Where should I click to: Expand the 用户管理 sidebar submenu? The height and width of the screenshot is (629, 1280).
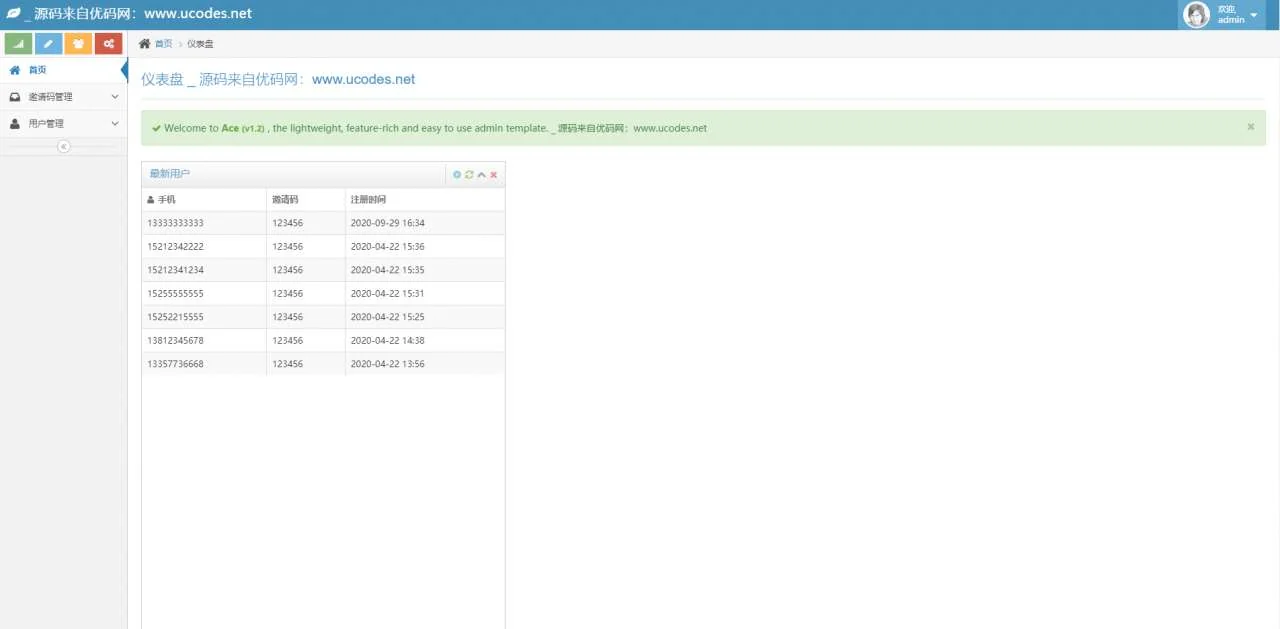click(63, 124)
